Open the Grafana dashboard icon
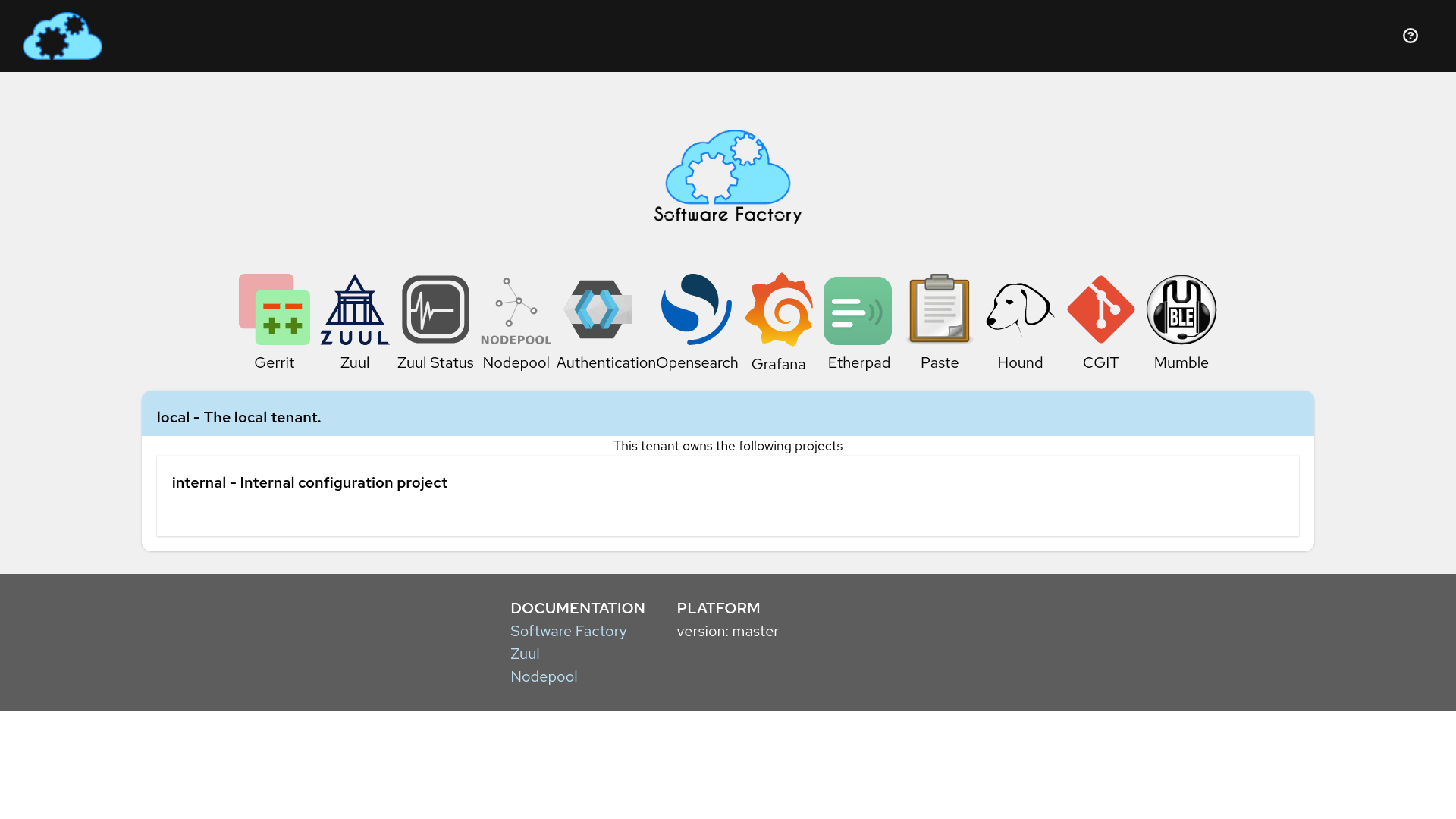 click(779, 309)
